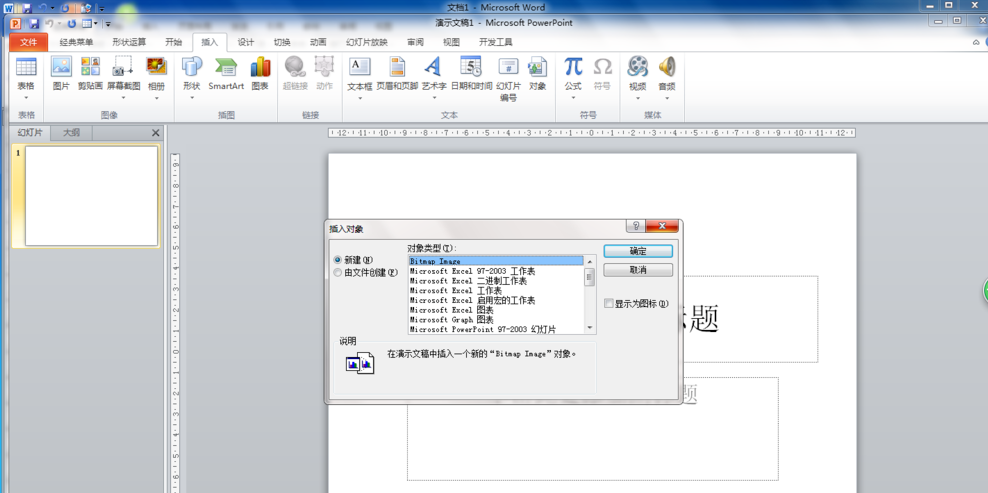The height and width of the screenshot is (493, 988).
Task: Click the object type list scrollbar down arrow
Action: click(590, 328)
